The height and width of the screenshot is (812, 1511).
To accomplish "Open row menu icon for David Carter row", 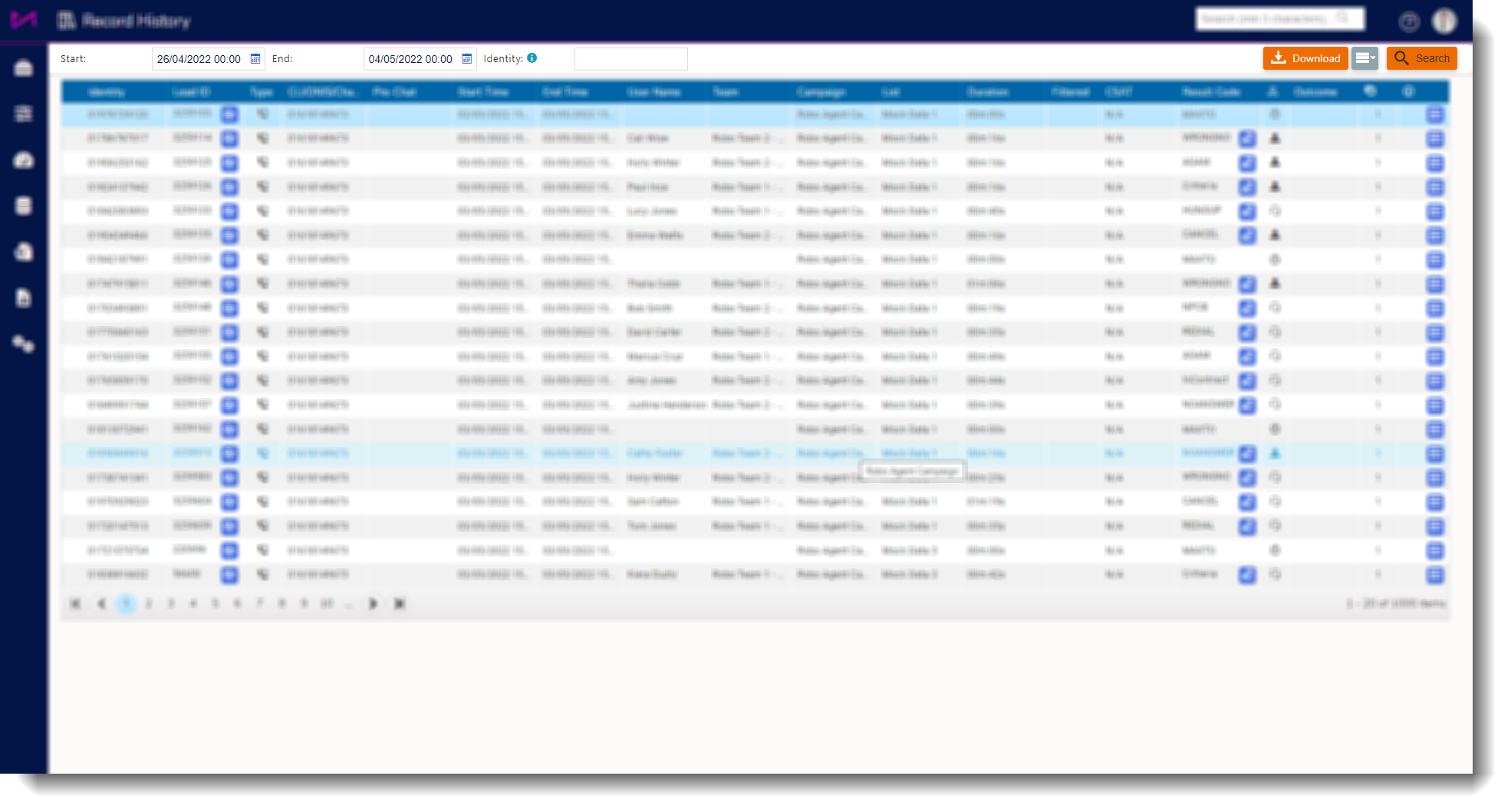I will point(1435,333).
